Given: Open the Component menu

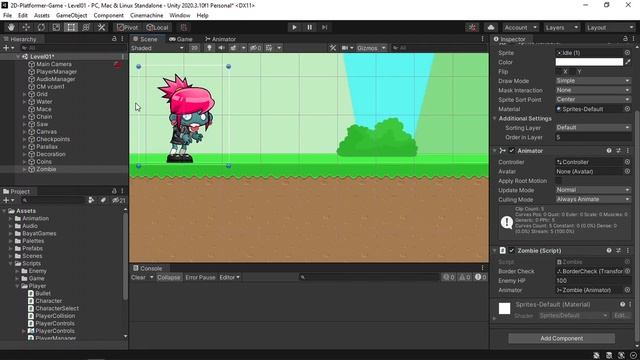Looking at the screenshot, I should 108,16.
